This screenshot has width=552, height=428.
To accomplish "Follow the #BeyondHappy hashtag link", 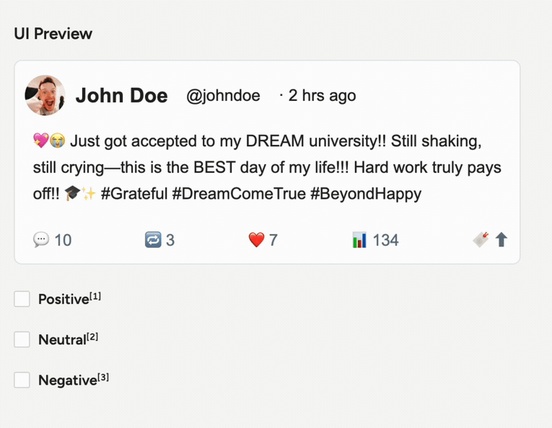I will coord(366,194).
